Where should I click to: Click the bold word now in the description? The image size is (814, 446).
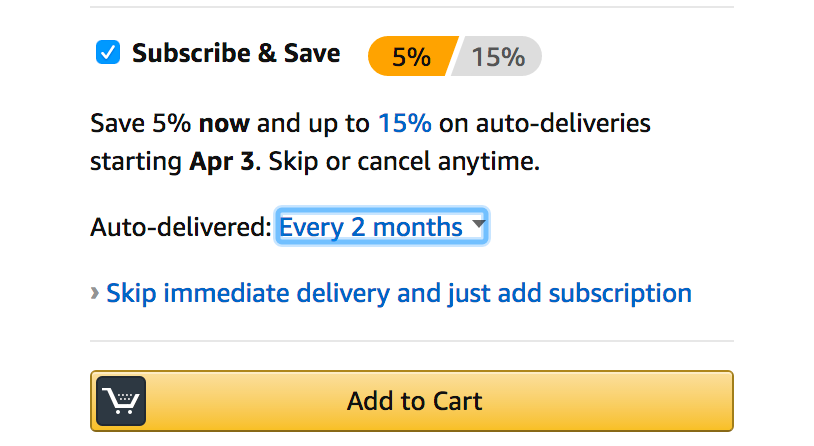224,125
